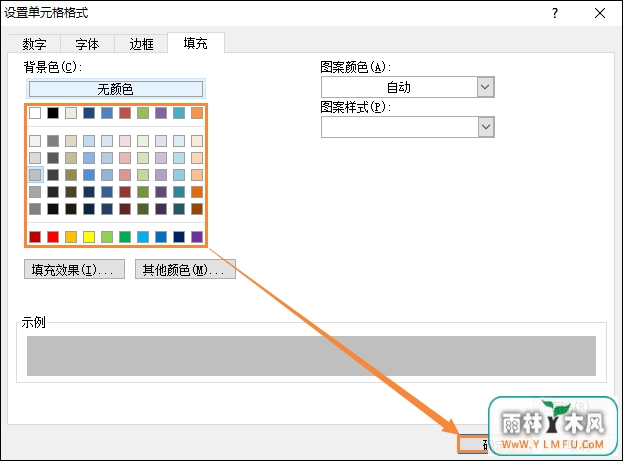Select the medium blue swatch in top theme row
The width and height of the screenshot is (623, 461).
pyautogui.click(x=107, y=113)
